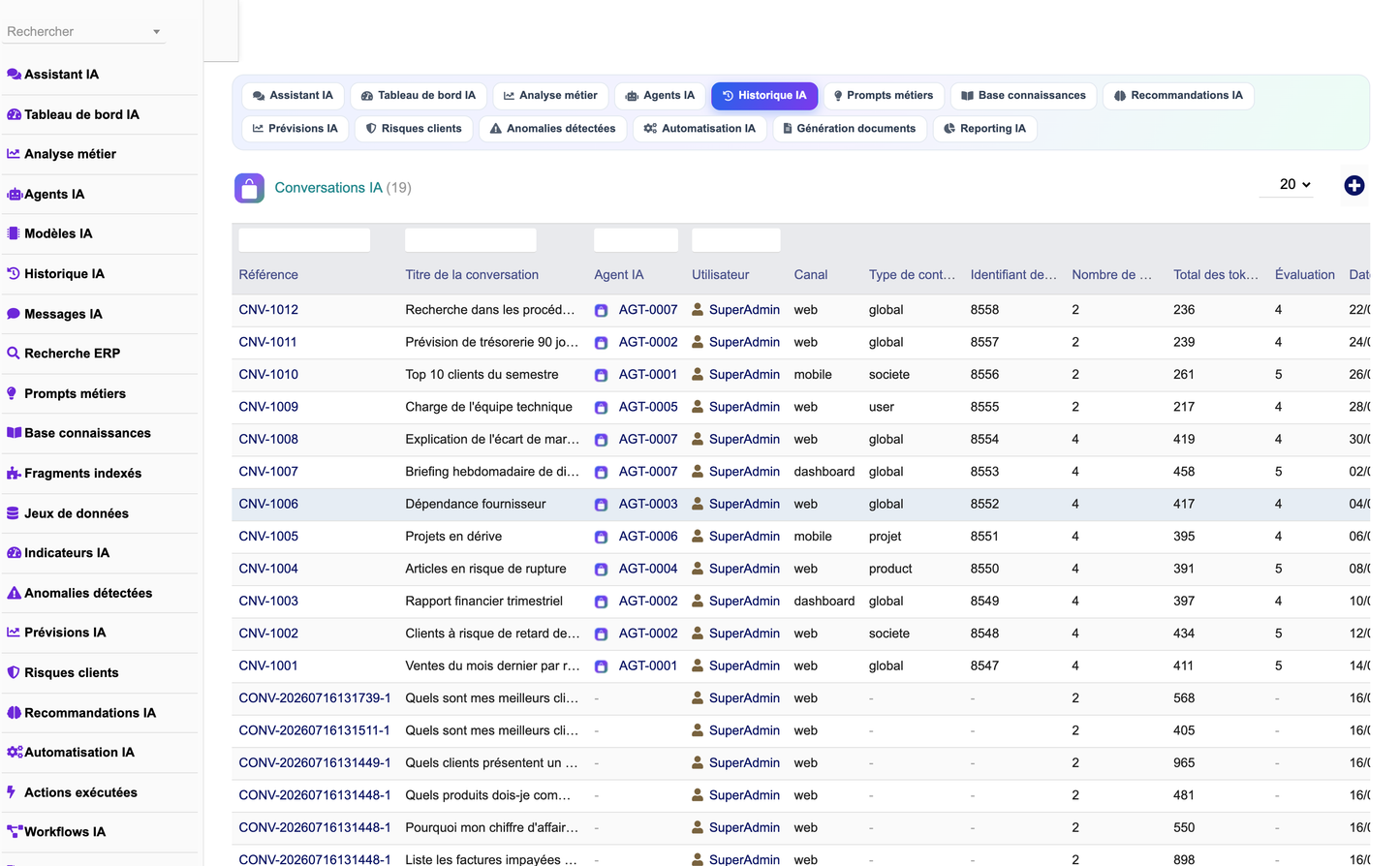Switch to the Prompts métiers tab

click(883, 96)
